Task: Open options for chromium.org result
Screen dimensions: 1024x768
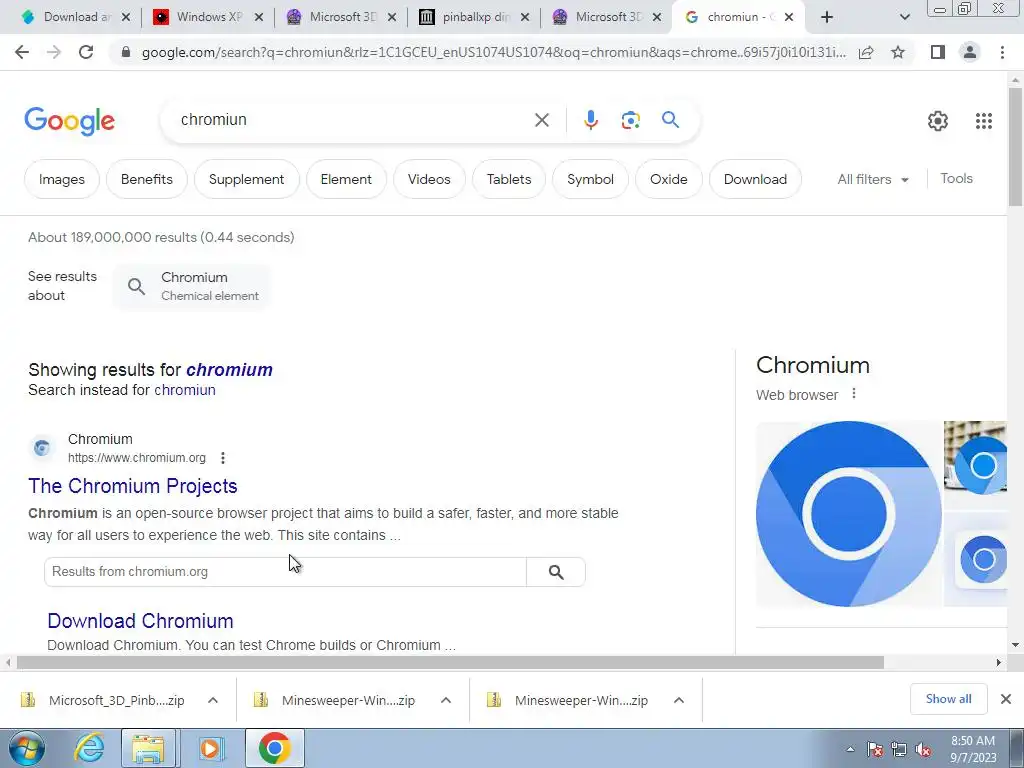Action: 223,458
